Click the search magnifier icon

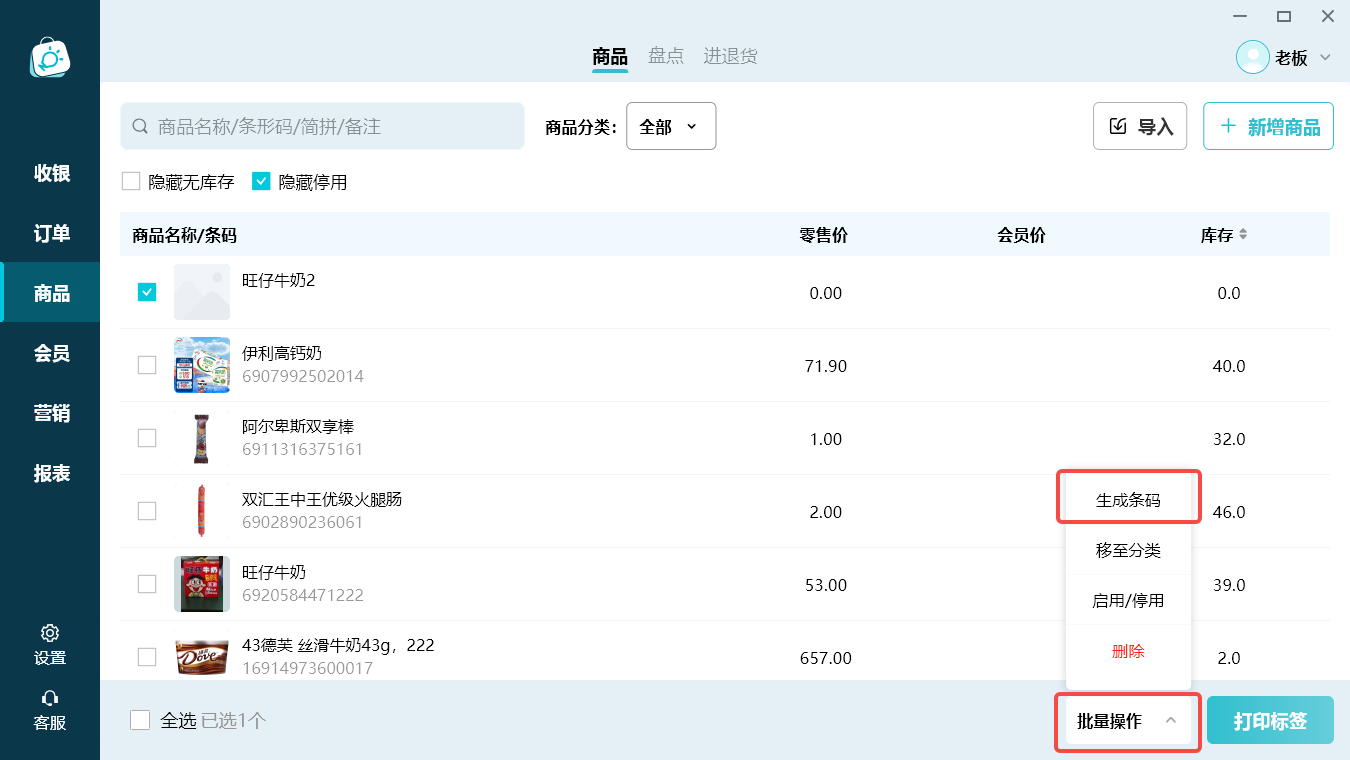pos(141,127)
